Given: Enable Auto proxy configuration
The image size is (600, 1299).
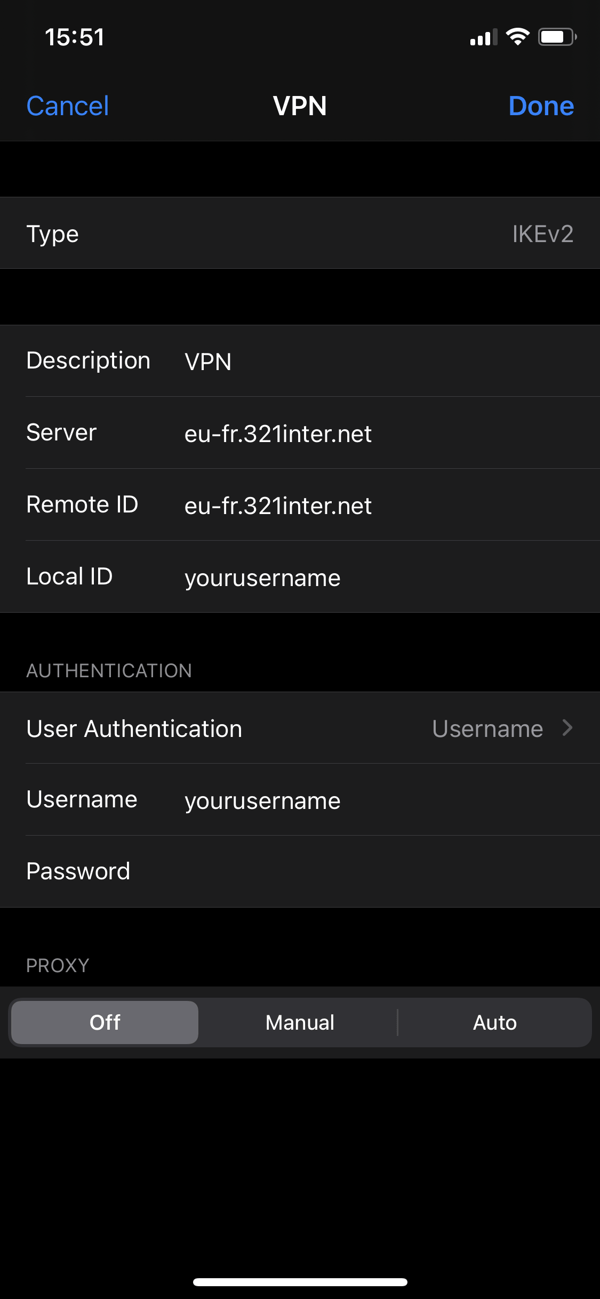Looking at the screenshot, I should tap(494, 1022).
